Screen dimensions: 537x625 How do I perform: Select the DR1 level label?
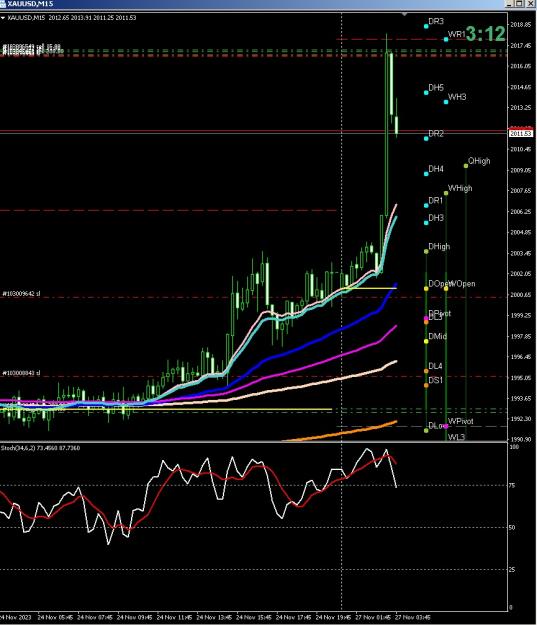(436, 200)
